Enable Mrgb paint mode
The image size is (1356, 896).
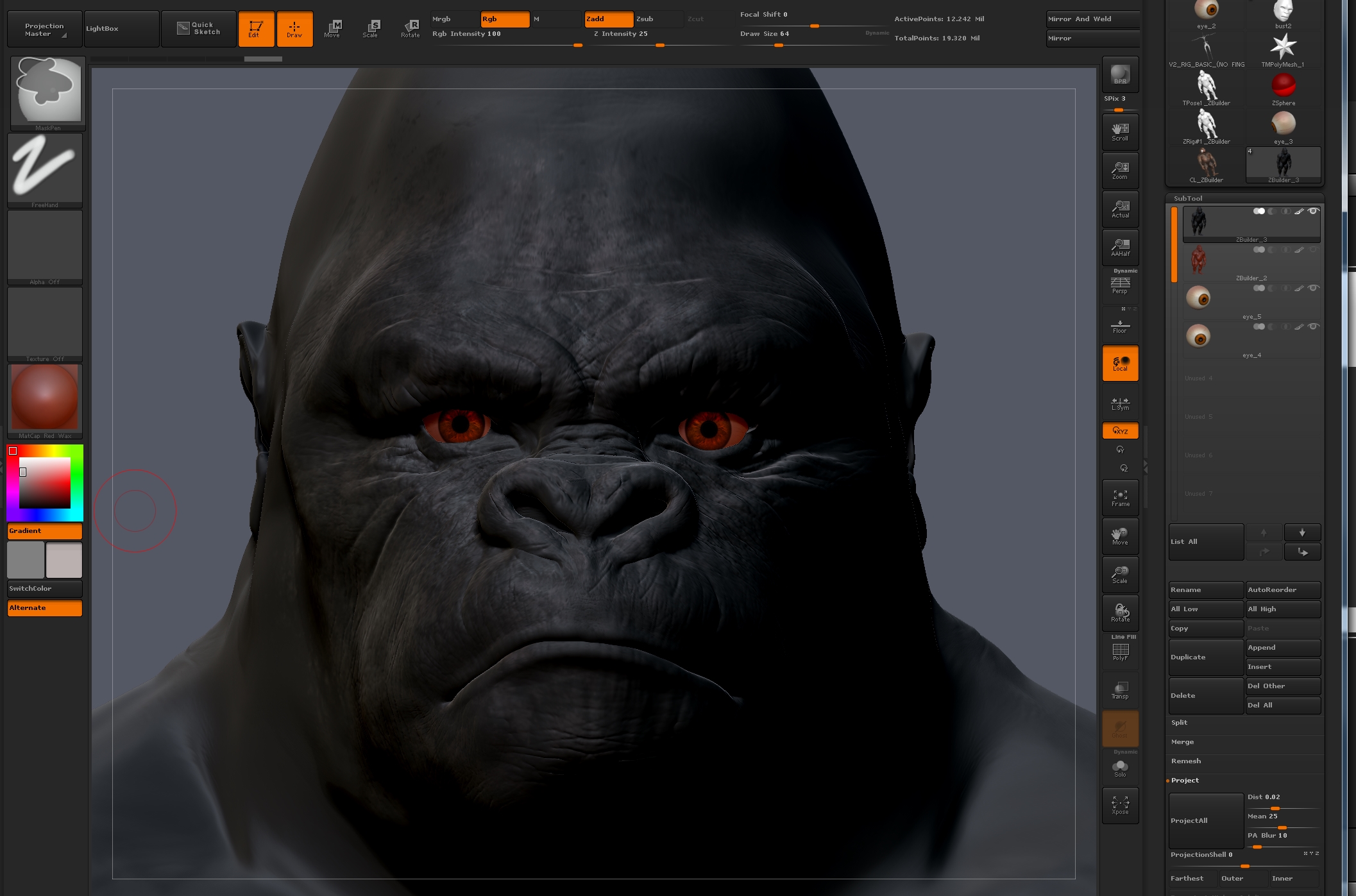(x=455, y=19)
